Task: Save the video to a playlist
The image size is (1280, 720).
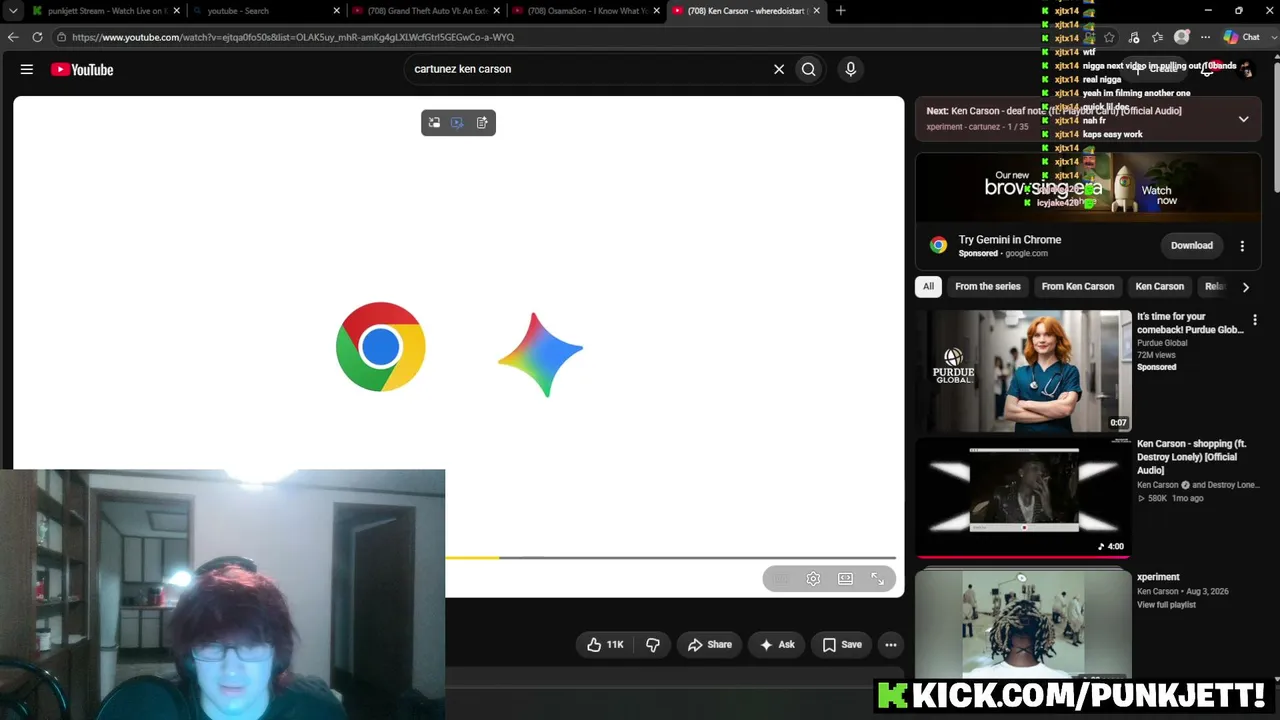Action: (x=841, y=645)
